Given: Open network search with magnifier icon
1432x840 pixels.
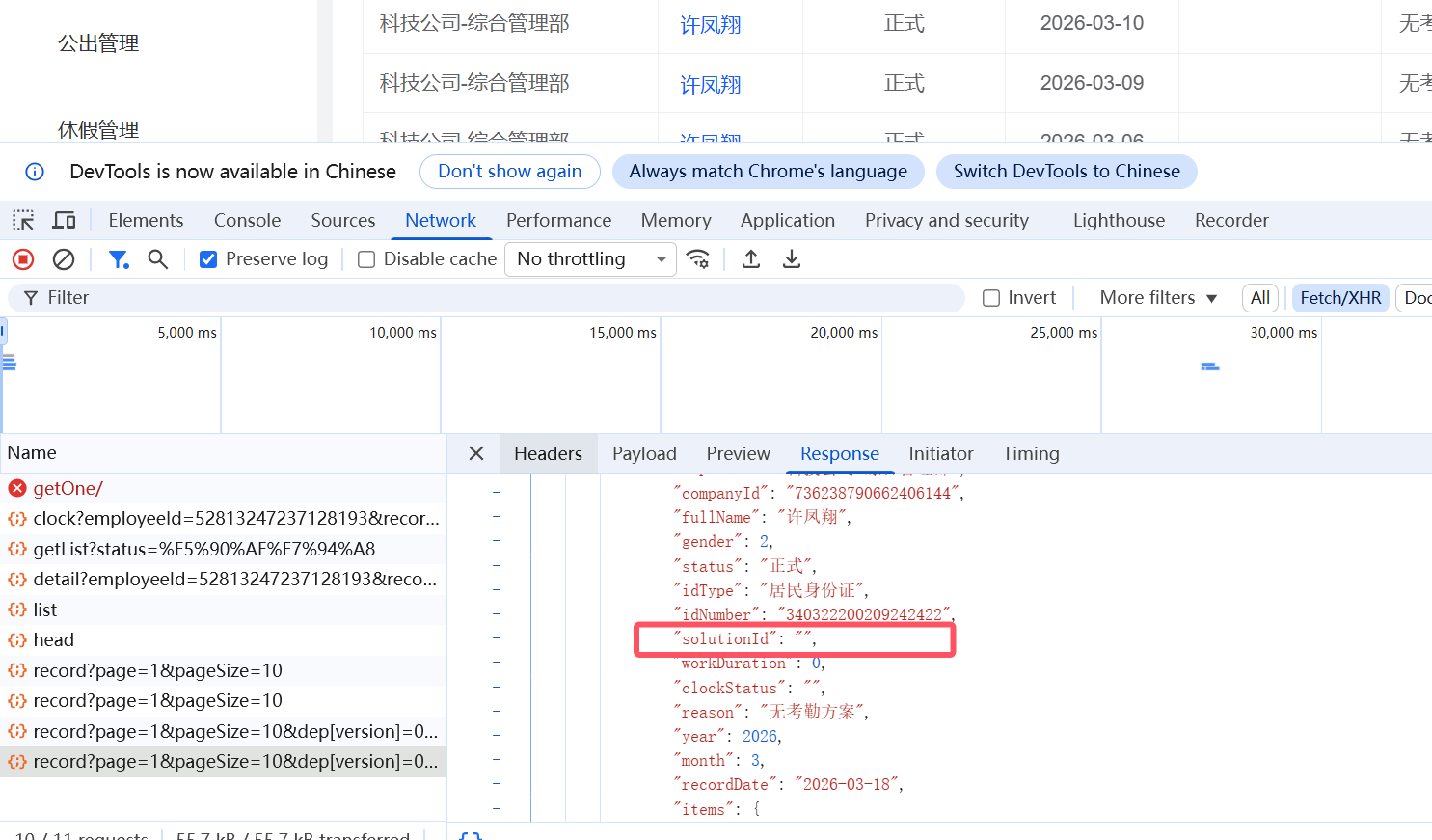Looking at the screenshot, I should (x=158, y=259).
